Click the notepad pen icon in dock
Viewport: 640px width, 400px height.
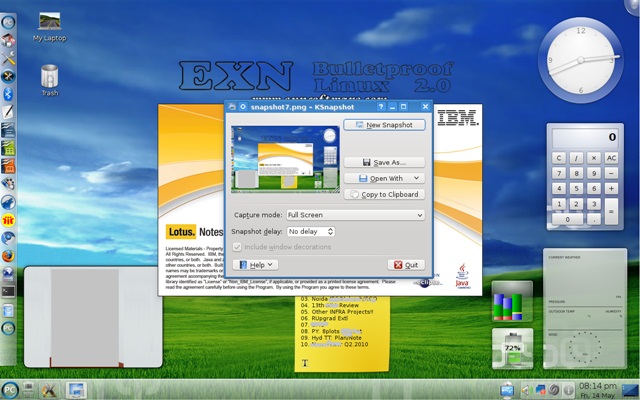(8, 112)
